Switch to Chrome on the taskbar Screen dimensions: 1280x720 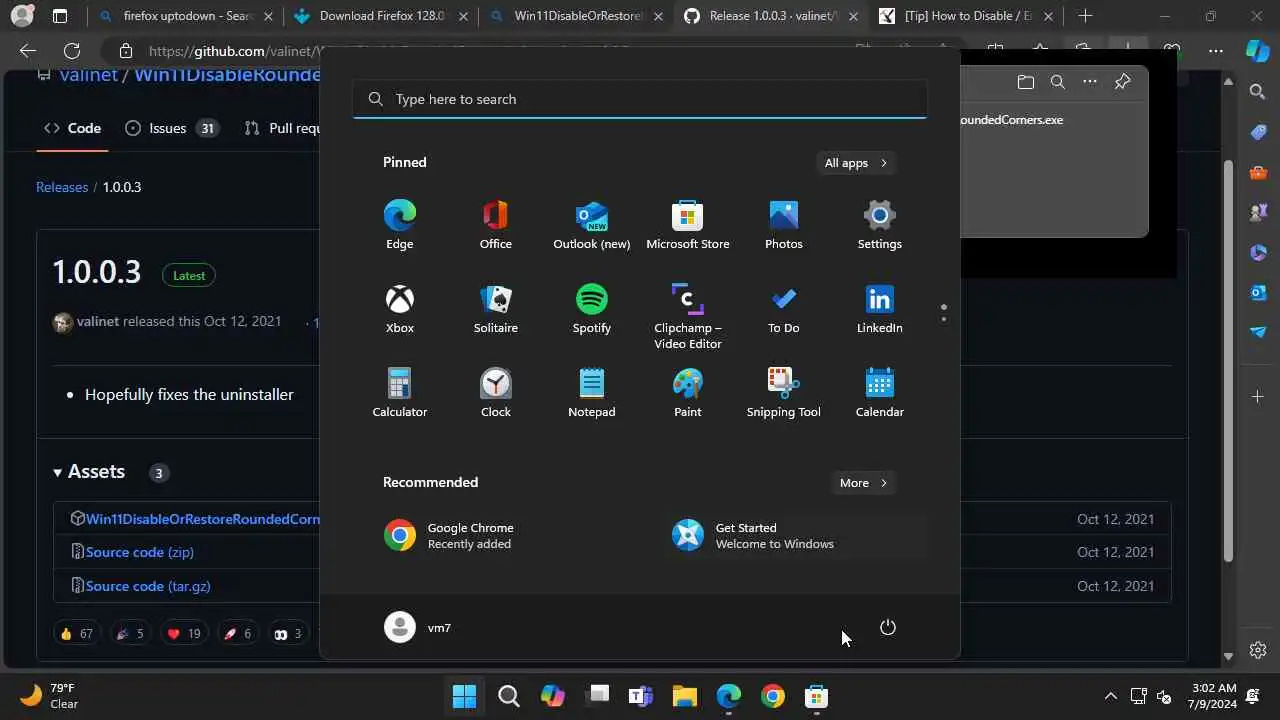[772, 696]
